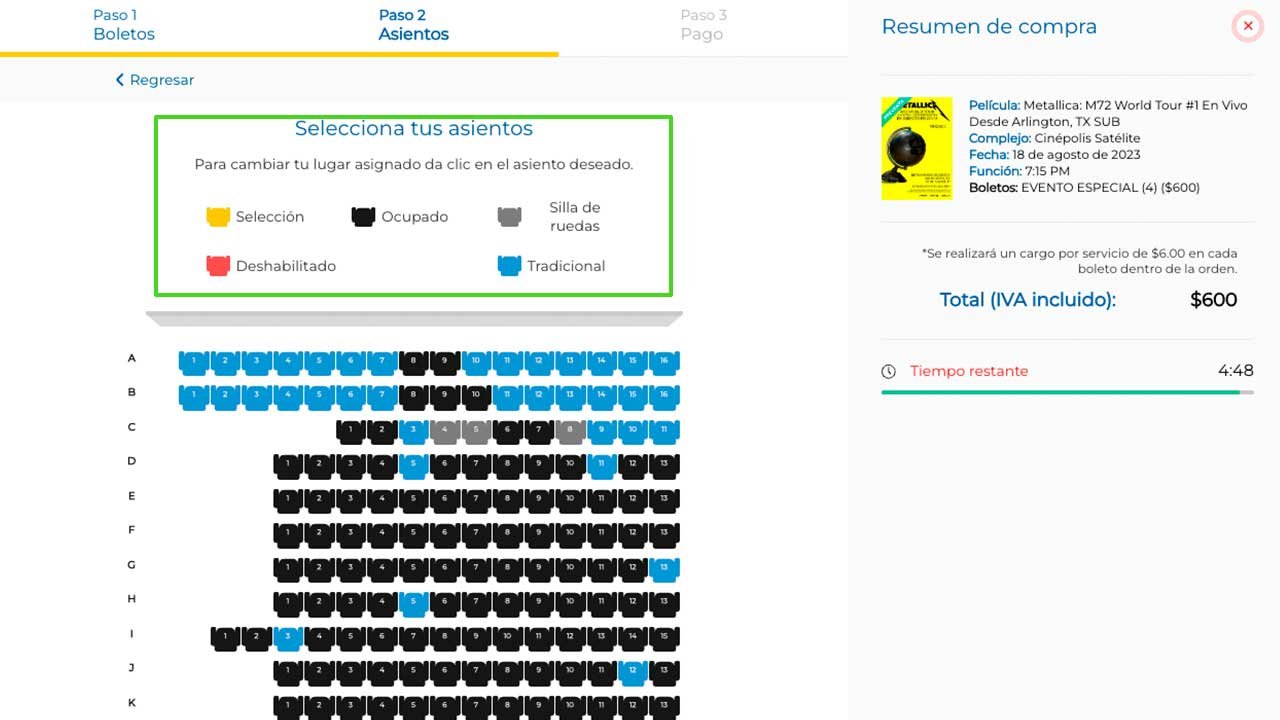Image resolution: width=1280 pixels, height=720 pixels.
Task: Select wheelchair seat 5 in row C
Action: (x=476, y=430)
